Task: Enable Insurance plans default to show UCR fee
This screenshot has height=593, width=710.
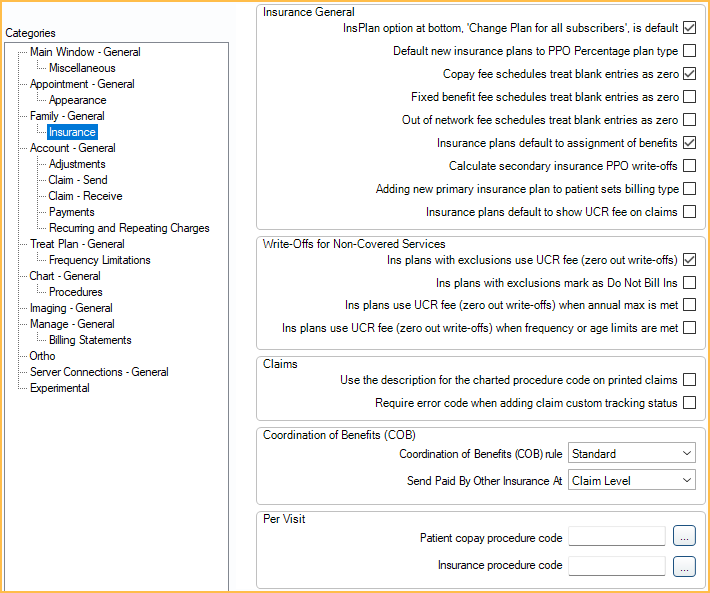Action: [689, 212]
